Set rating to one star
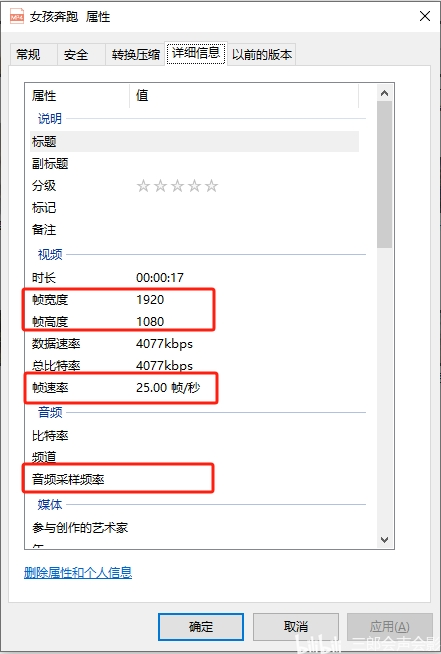 tap(143, 186)
